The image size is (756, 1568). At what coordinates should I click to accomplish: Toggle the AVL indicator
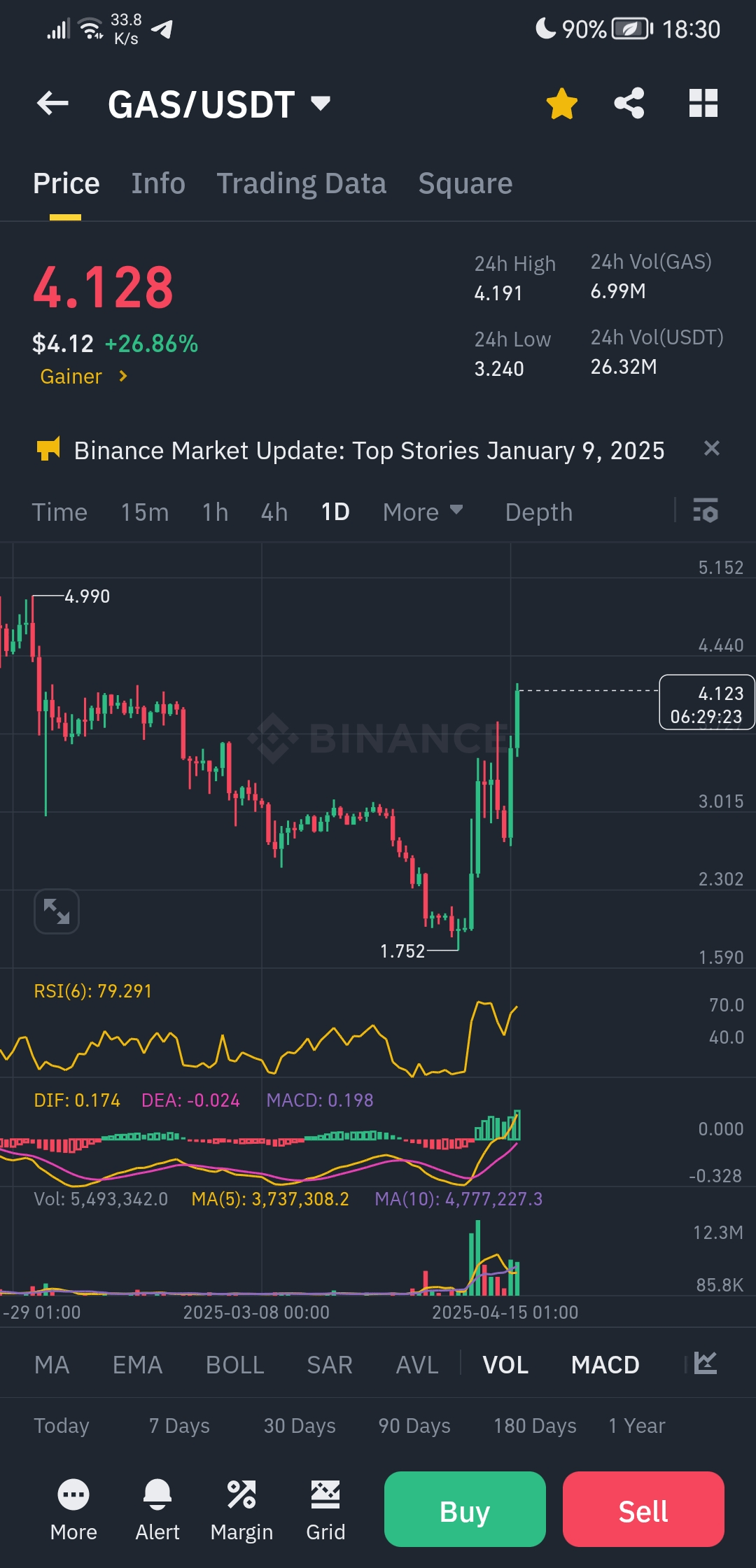pyautogui.click(x=416, y=1365)
